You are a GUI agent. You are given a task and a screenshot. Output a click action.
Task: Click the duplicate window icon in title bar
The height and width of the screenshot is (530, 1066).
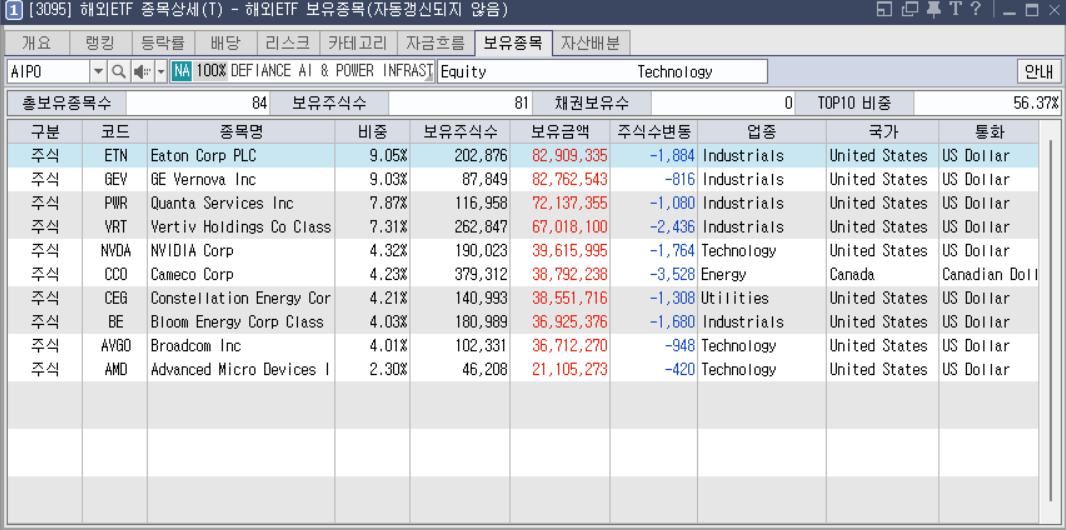[x=909, y=10]
